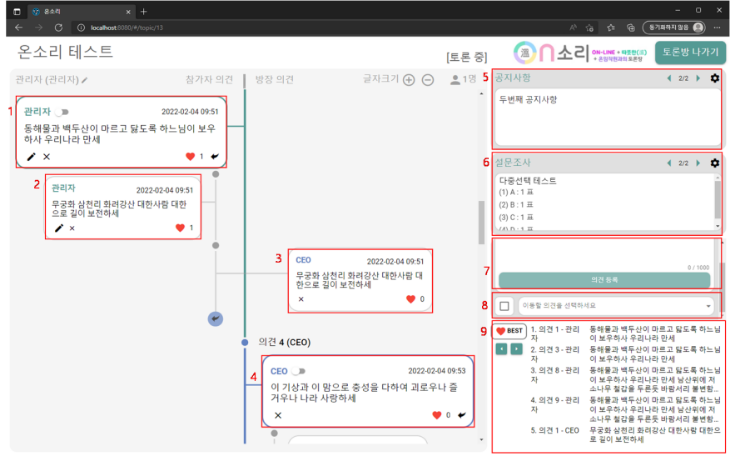The width and height of the screenshot is (730, 456).
Task: Click the opinion text input area
Action: tap(605, 251)
